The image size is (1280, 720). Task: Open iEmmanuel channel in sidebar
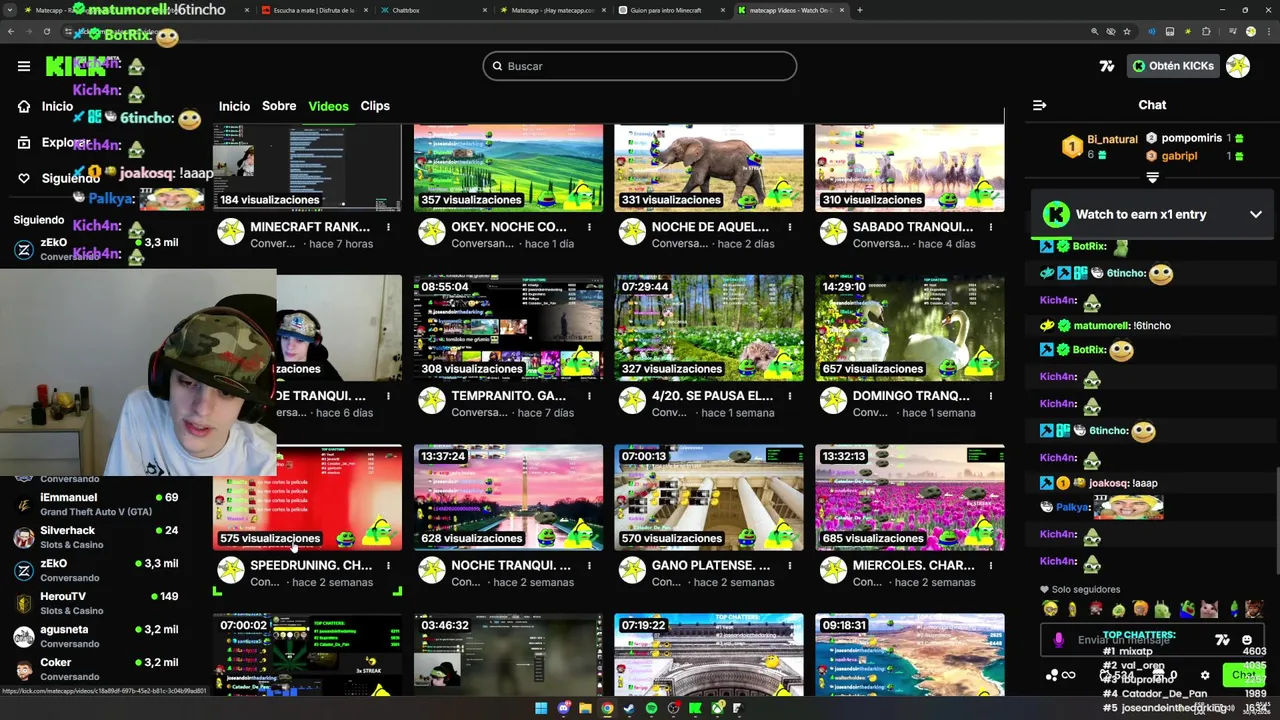pos(97,504)
